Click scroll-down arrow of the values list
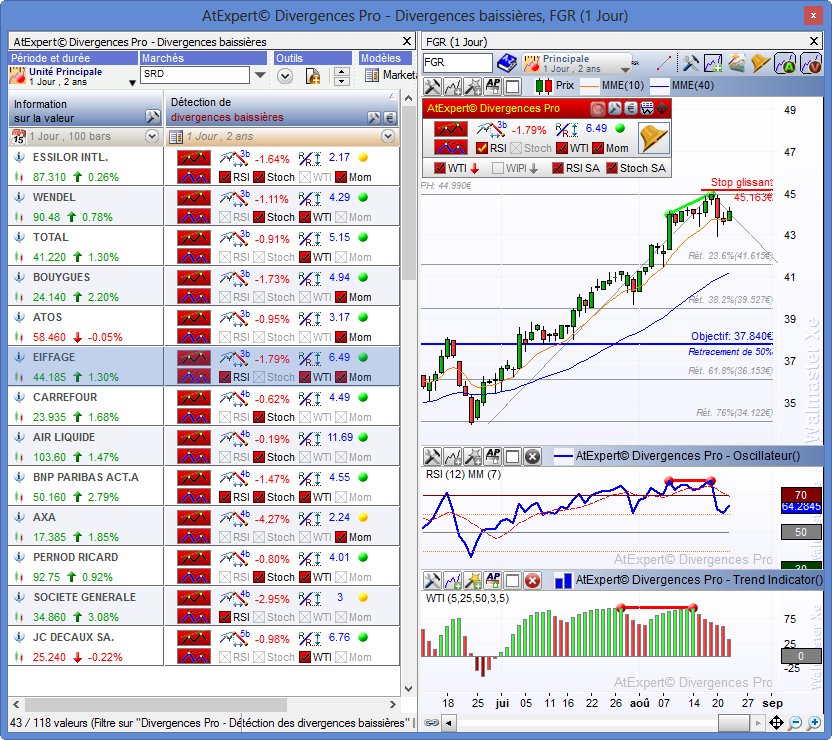This screenshot has height=740, width=832. [408, 689]
